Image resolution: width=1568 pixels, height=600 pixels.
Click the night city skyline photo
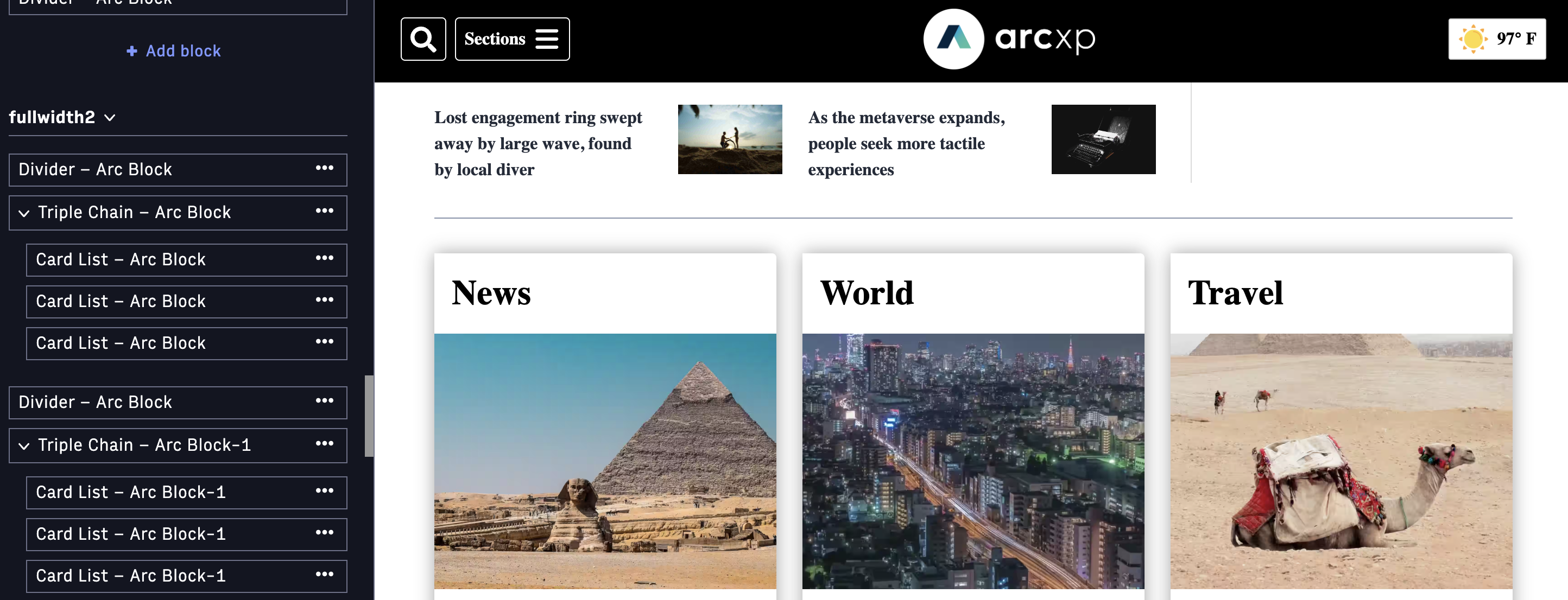pos(973,461)
